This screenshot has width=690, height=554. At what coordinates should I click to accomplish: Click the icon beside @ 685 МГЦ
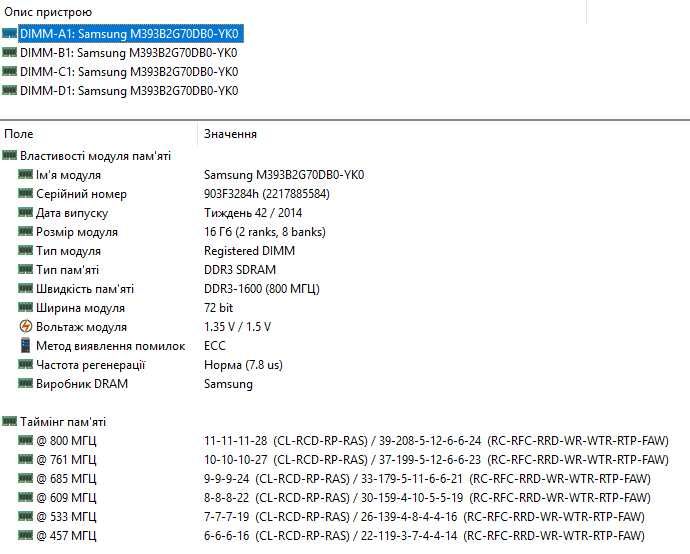26,478
